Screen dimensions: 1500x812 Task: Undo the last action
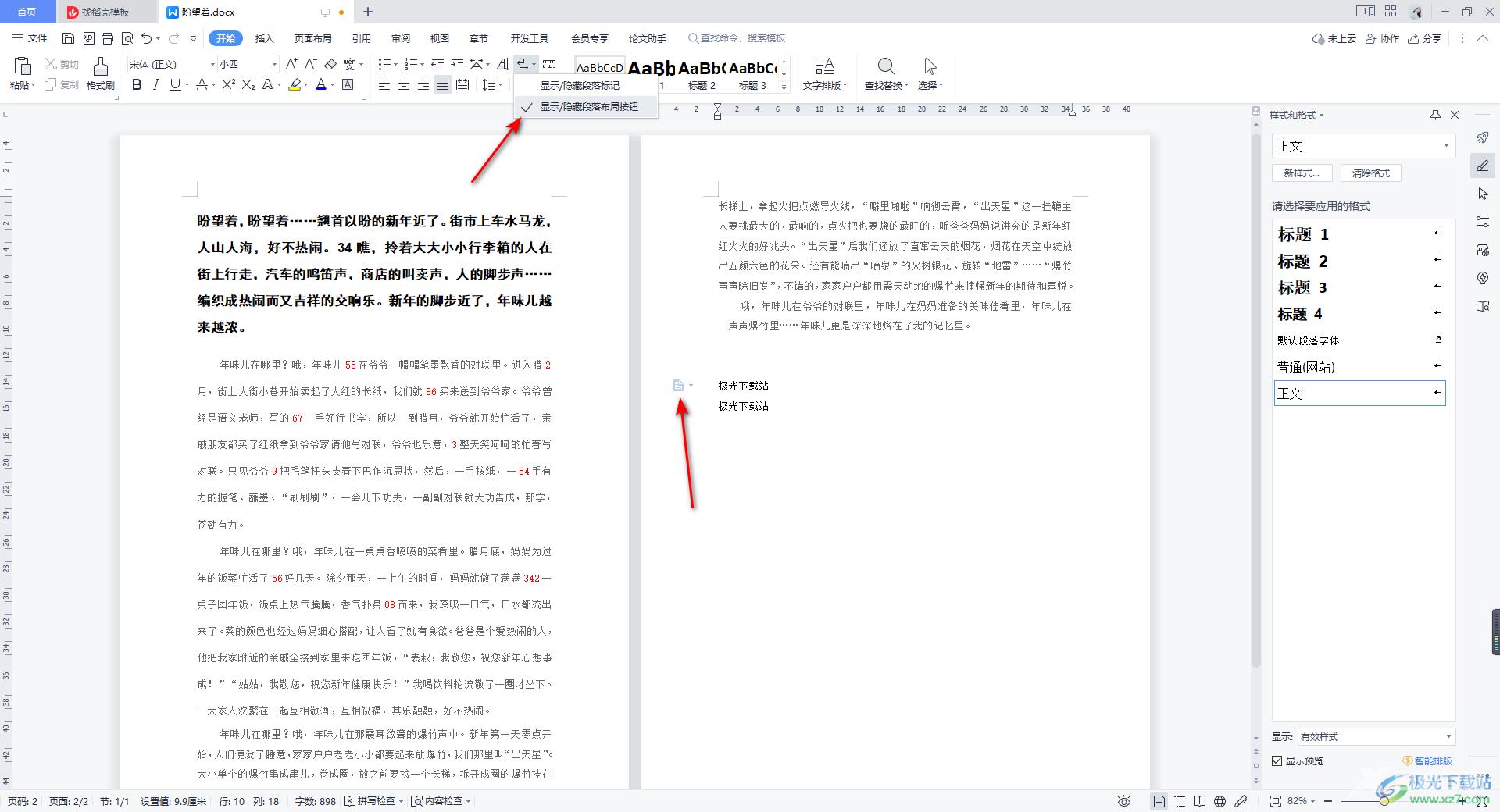[x=146, y=38]
